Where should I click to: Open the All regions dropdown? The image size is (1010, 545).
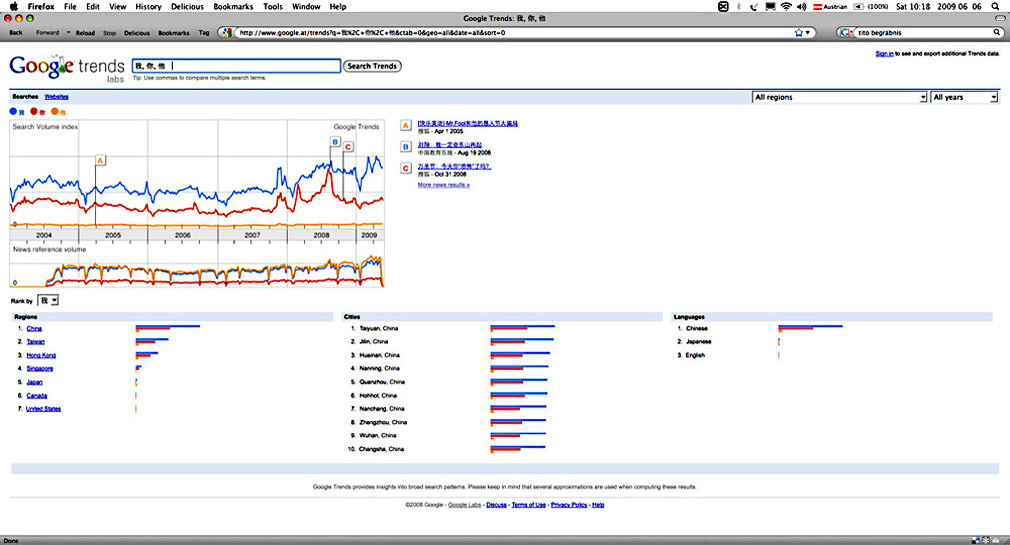click(x=839, y=97)
